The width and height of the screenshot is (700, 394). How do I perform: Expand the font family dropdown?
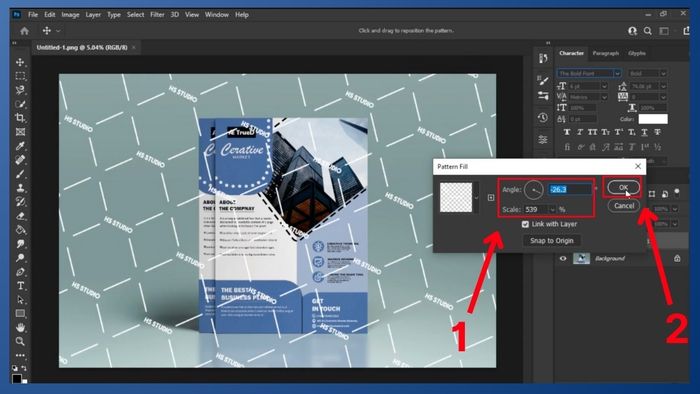[x=617, y=73]
